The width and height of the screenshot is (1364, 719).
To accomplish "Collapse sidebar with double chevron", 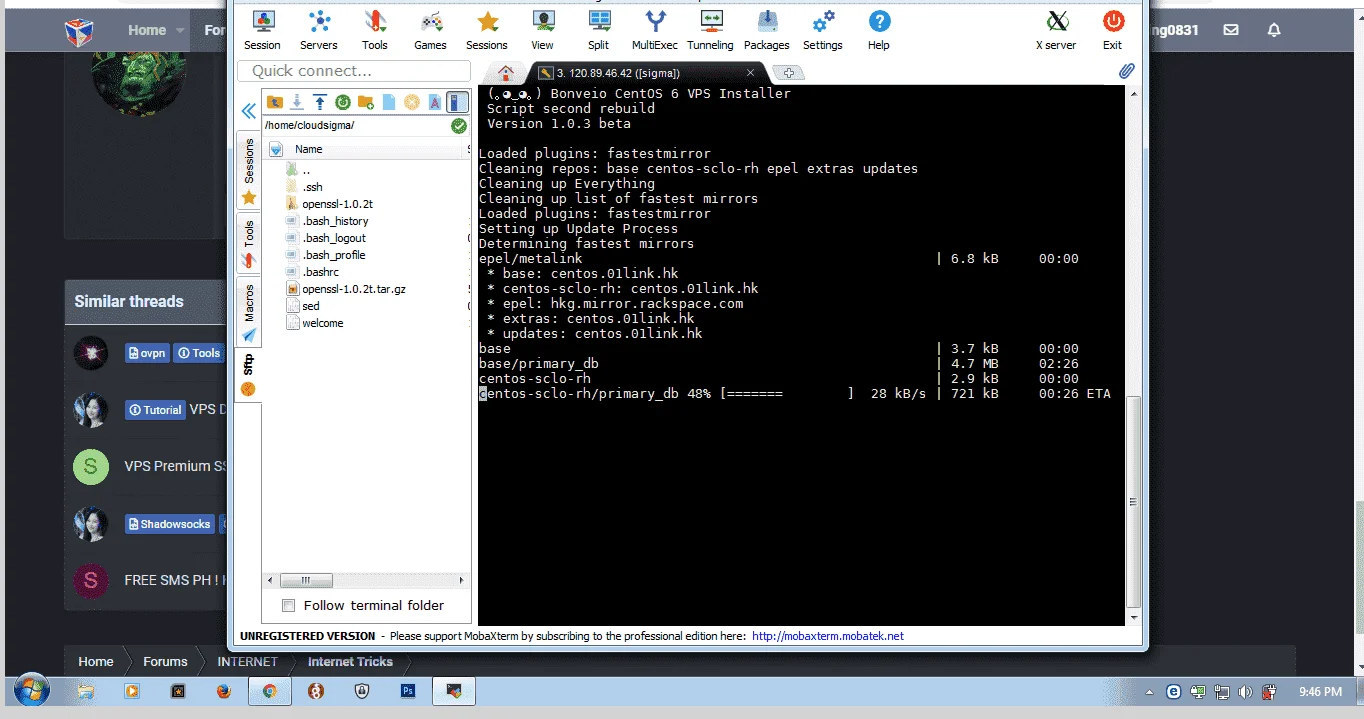I will coord(249,111).
